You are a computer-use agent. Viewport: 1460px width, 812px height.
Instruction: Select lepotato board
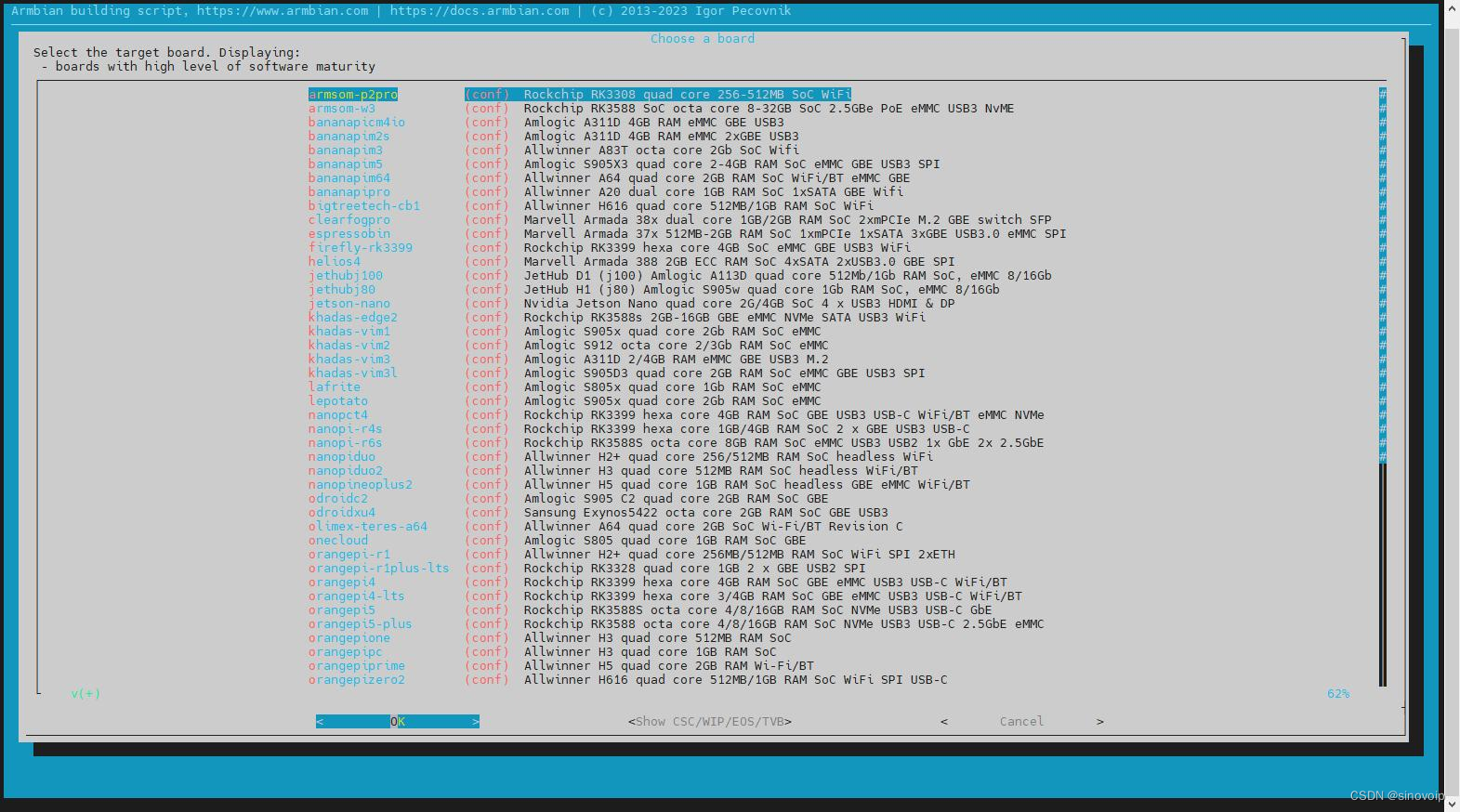tap(565, 400)
